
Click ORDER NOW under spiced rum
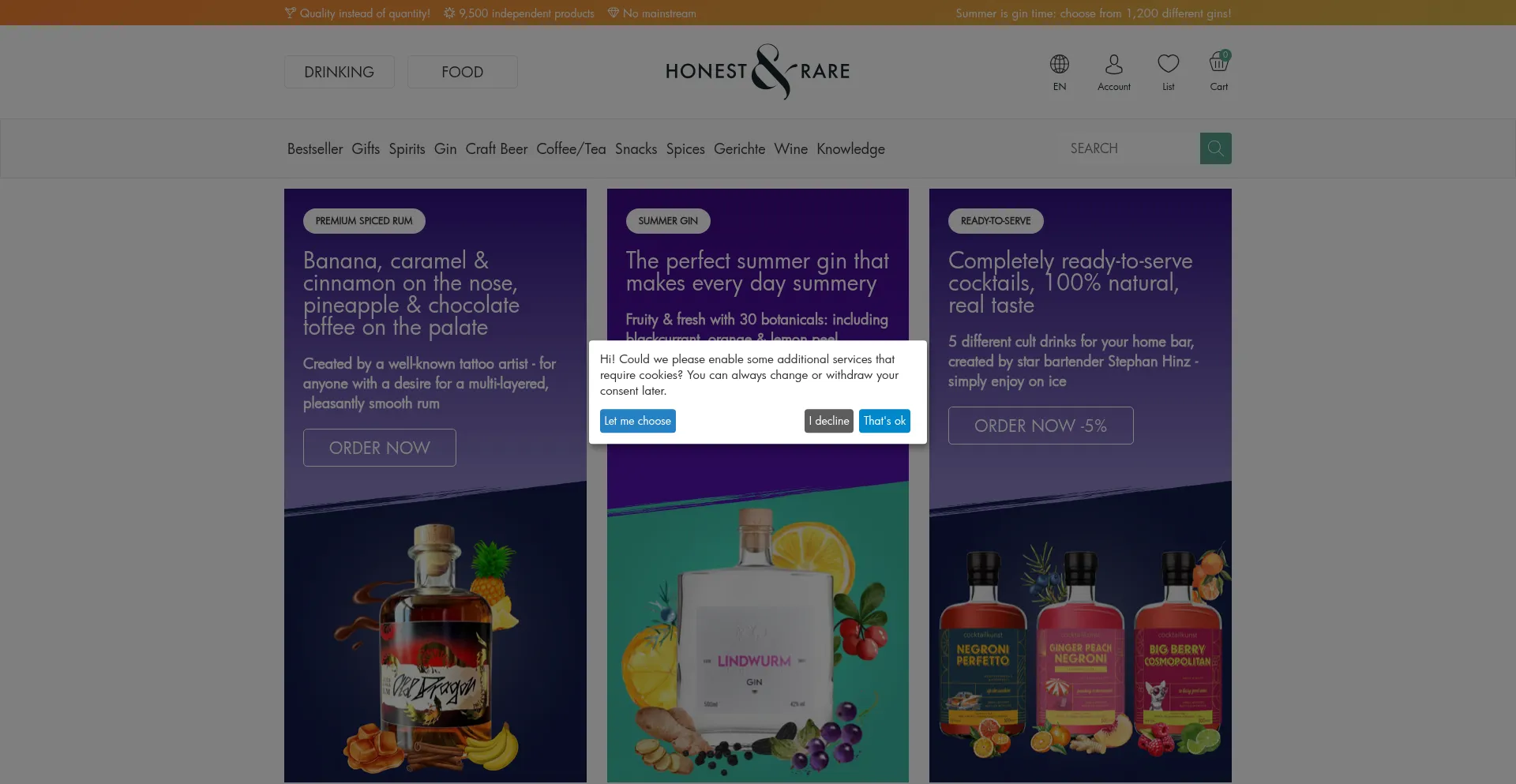[380, 448]
